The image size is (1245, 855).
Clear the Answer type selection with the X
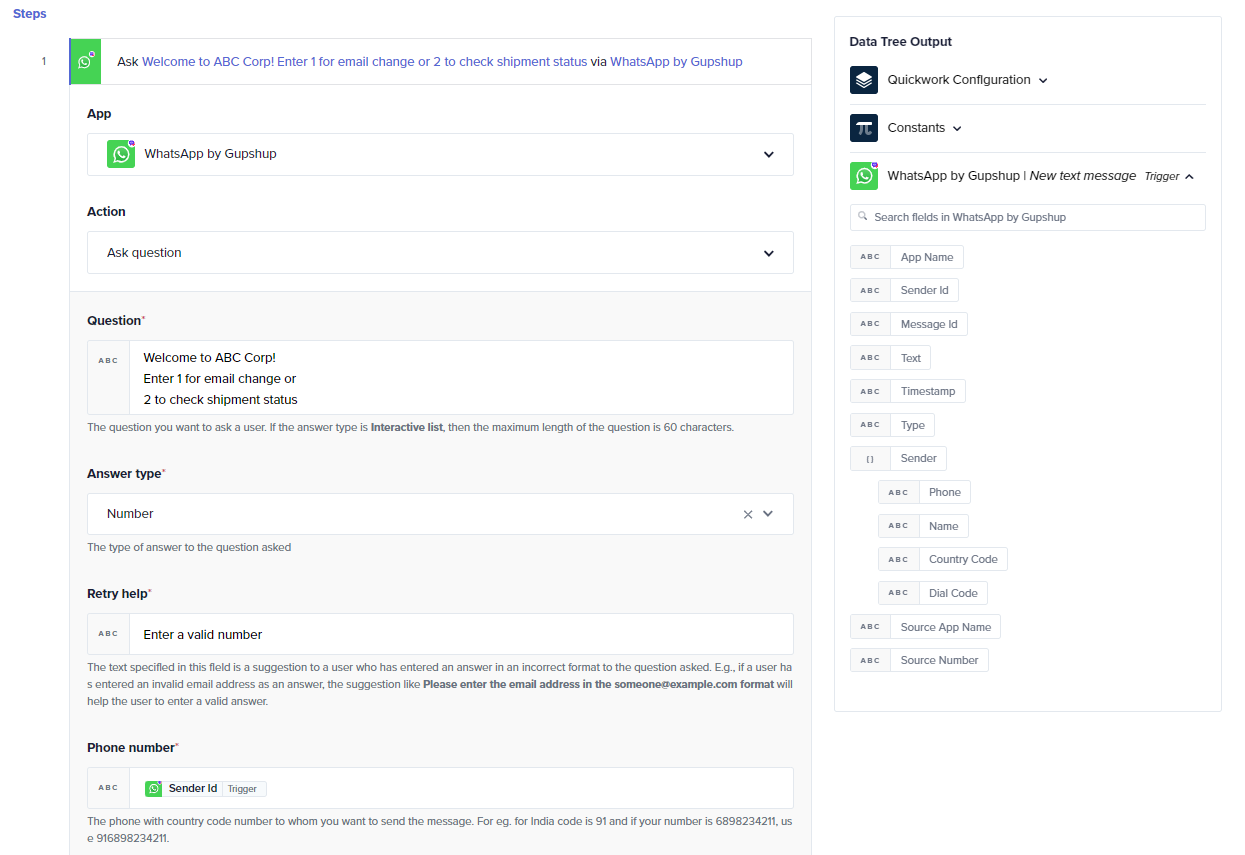748,514
